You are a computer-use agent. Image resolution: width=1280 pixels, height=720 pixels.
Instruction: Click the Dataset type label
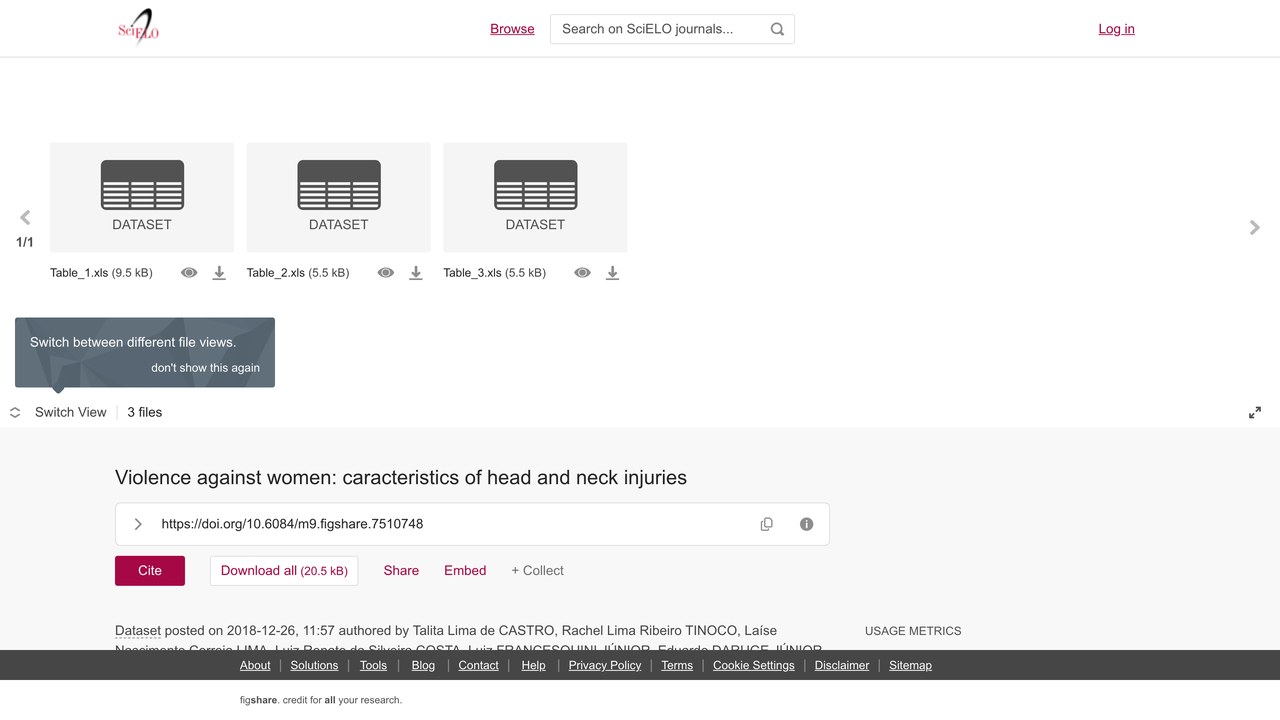point(138,631)
